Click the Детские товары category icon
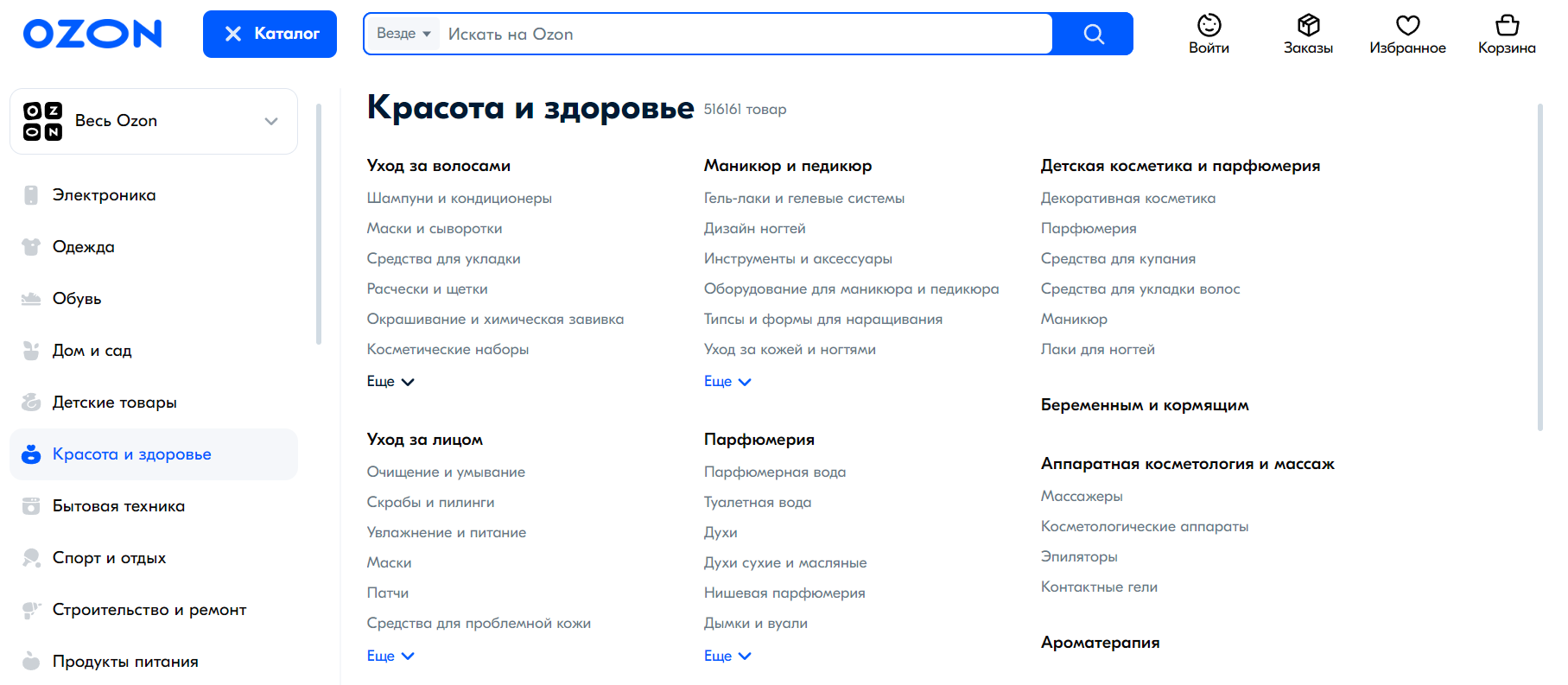Screen dimensions: 1568x685 31,403
